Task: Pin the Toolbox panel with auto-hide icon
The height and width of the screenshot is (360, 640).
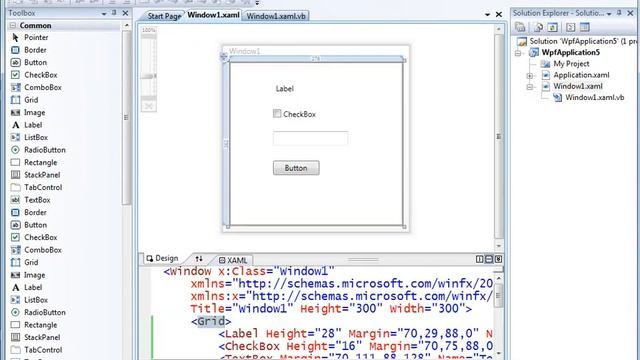Action: click(x=114, y=13)
